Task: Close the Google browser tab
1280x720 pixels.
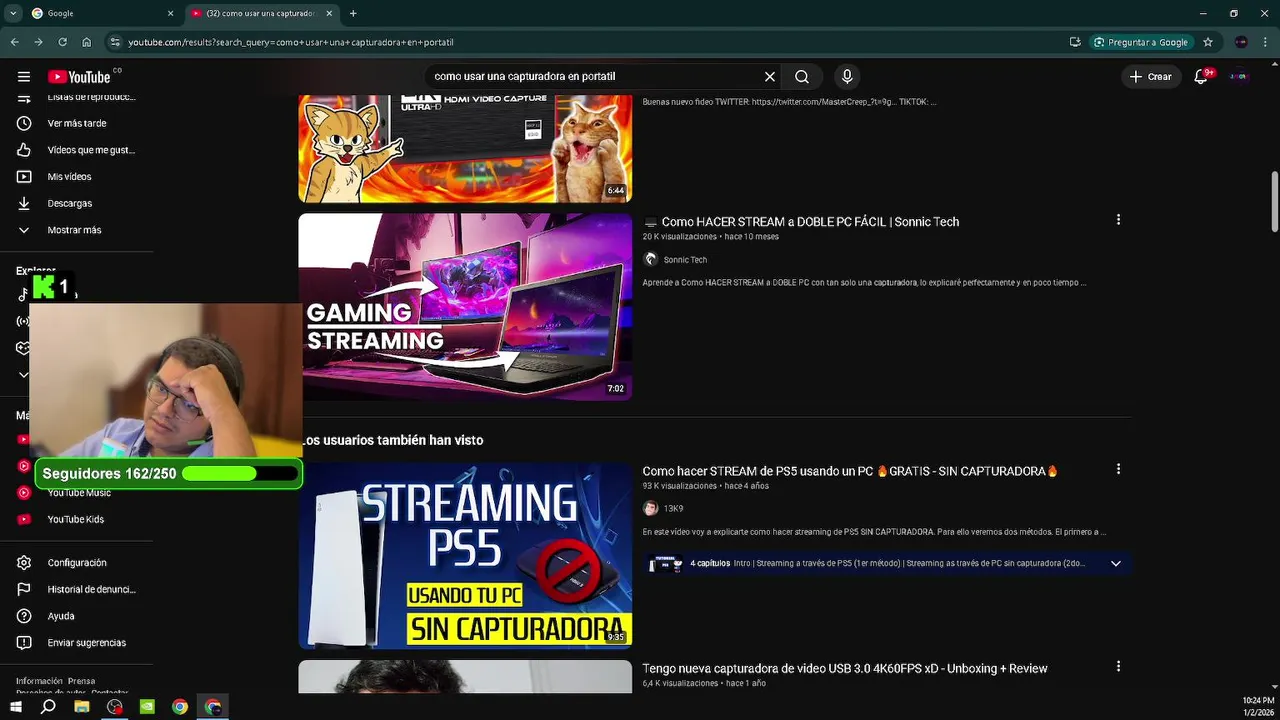Action: 170,14
